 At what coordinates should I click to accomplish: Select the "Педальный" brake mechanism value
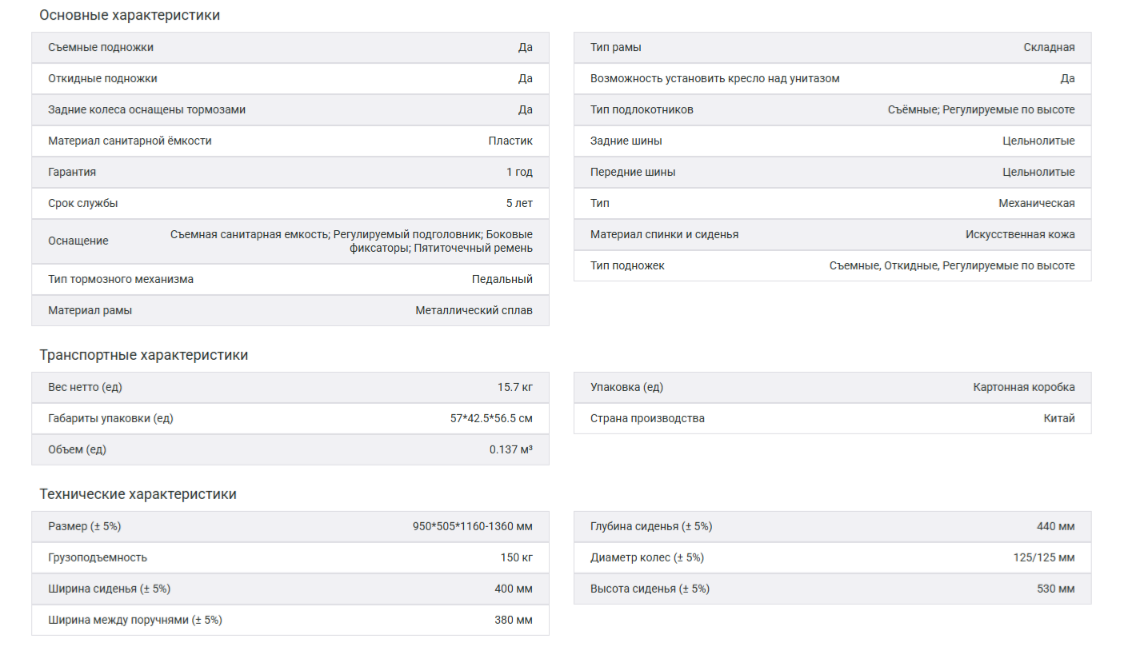[x=502, y=279]
